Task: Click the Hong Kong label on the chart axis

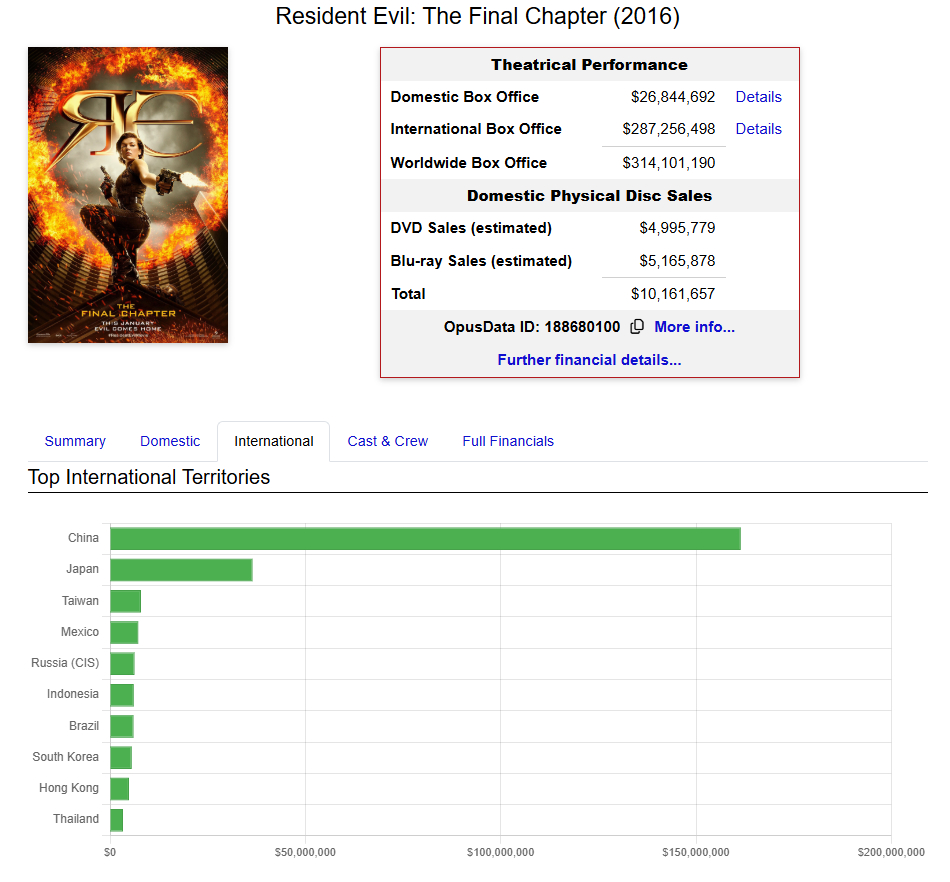Action: (68, 788)
